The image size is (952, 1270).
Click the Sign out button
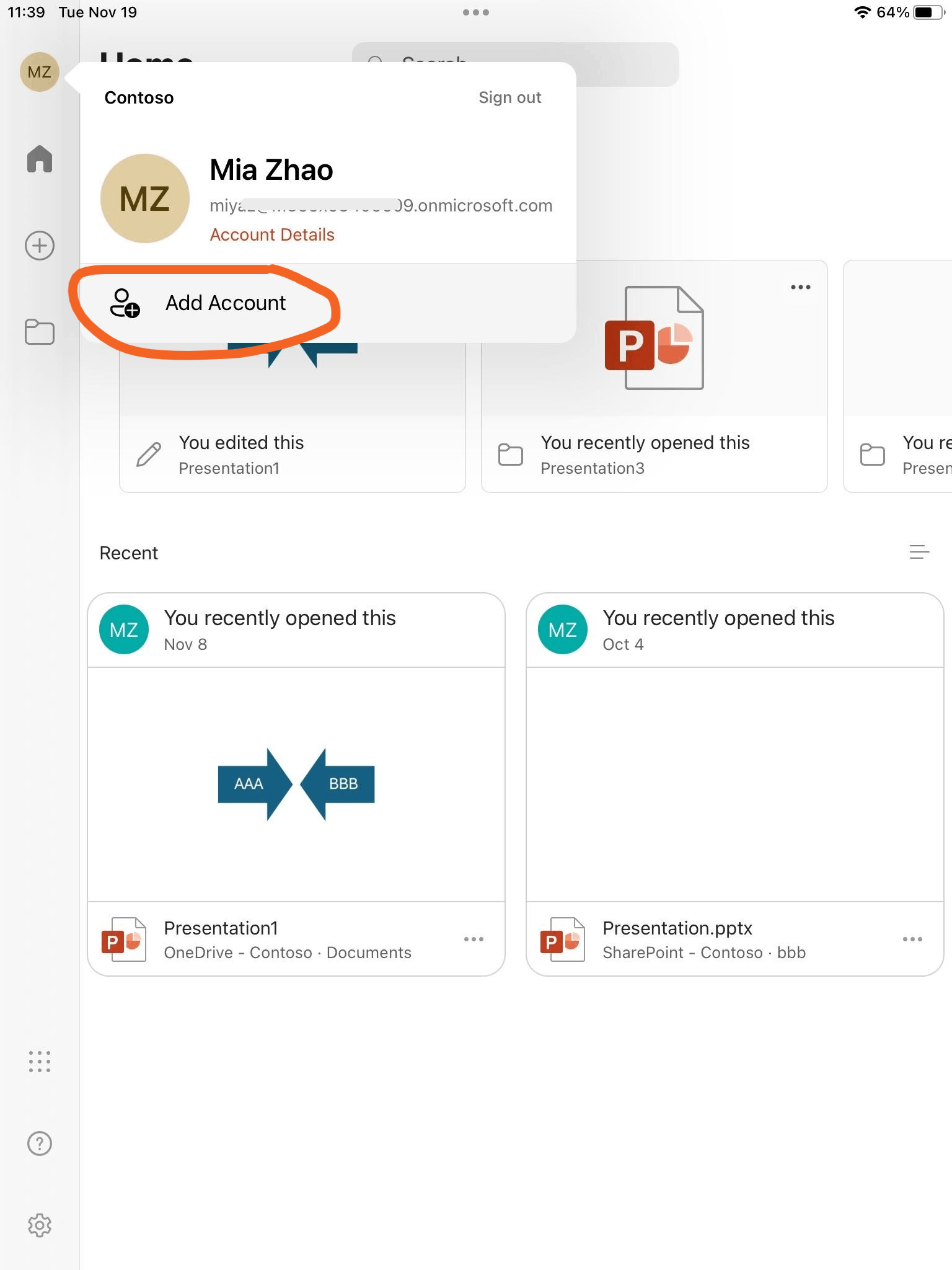pyautogui.click(x=509, y=97)
